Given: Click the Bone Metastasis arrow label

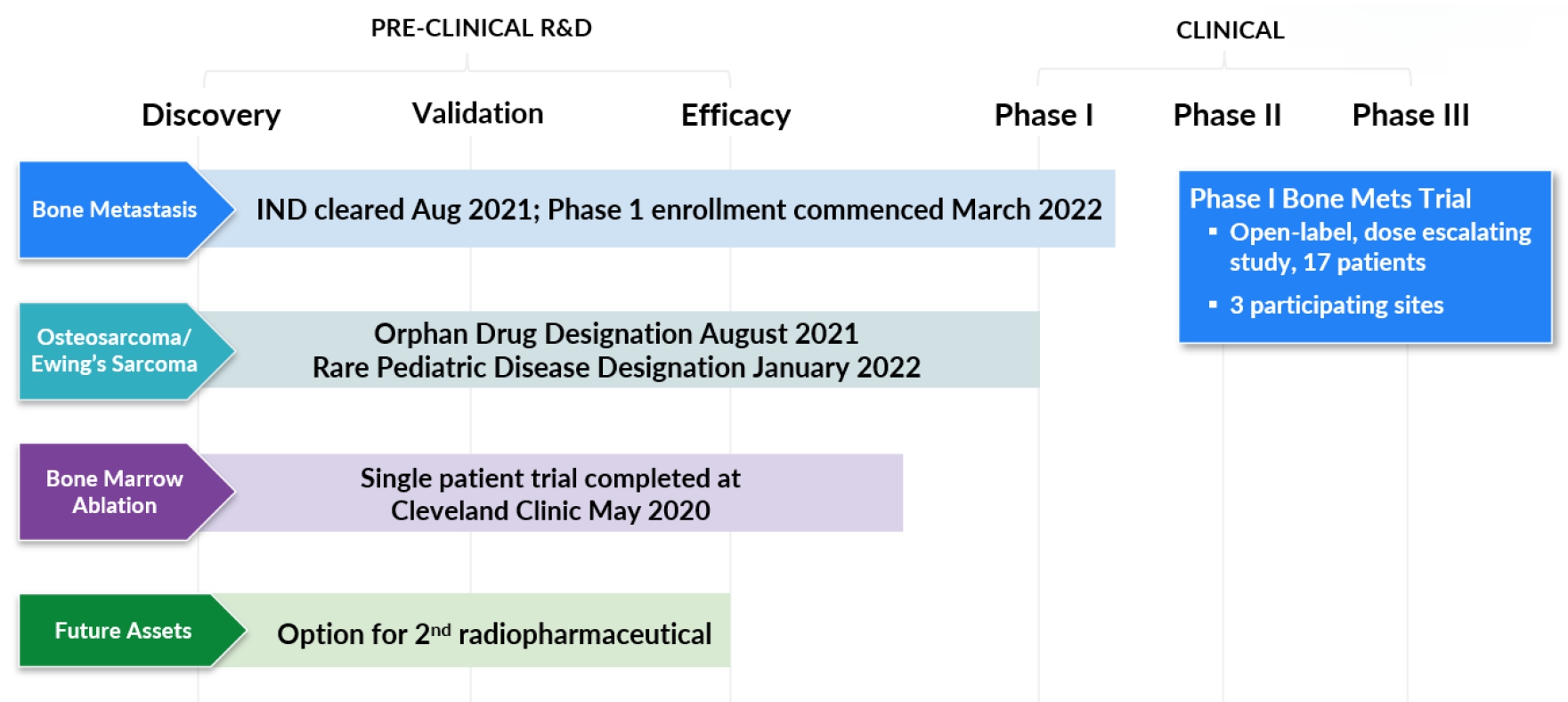Looking at the screenshot, I should (x=115, y=210).
